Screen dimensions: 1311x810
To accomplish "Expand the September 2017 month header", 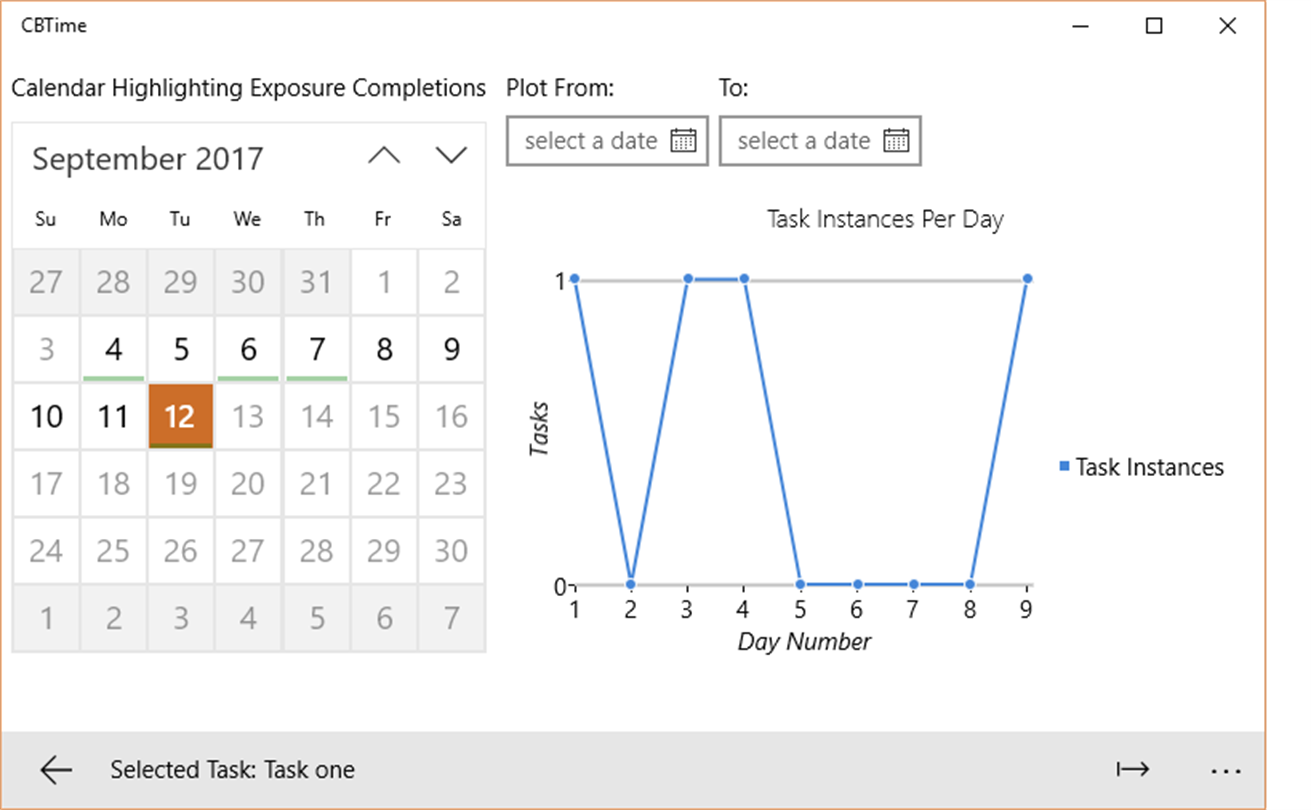I will point(148,159).
